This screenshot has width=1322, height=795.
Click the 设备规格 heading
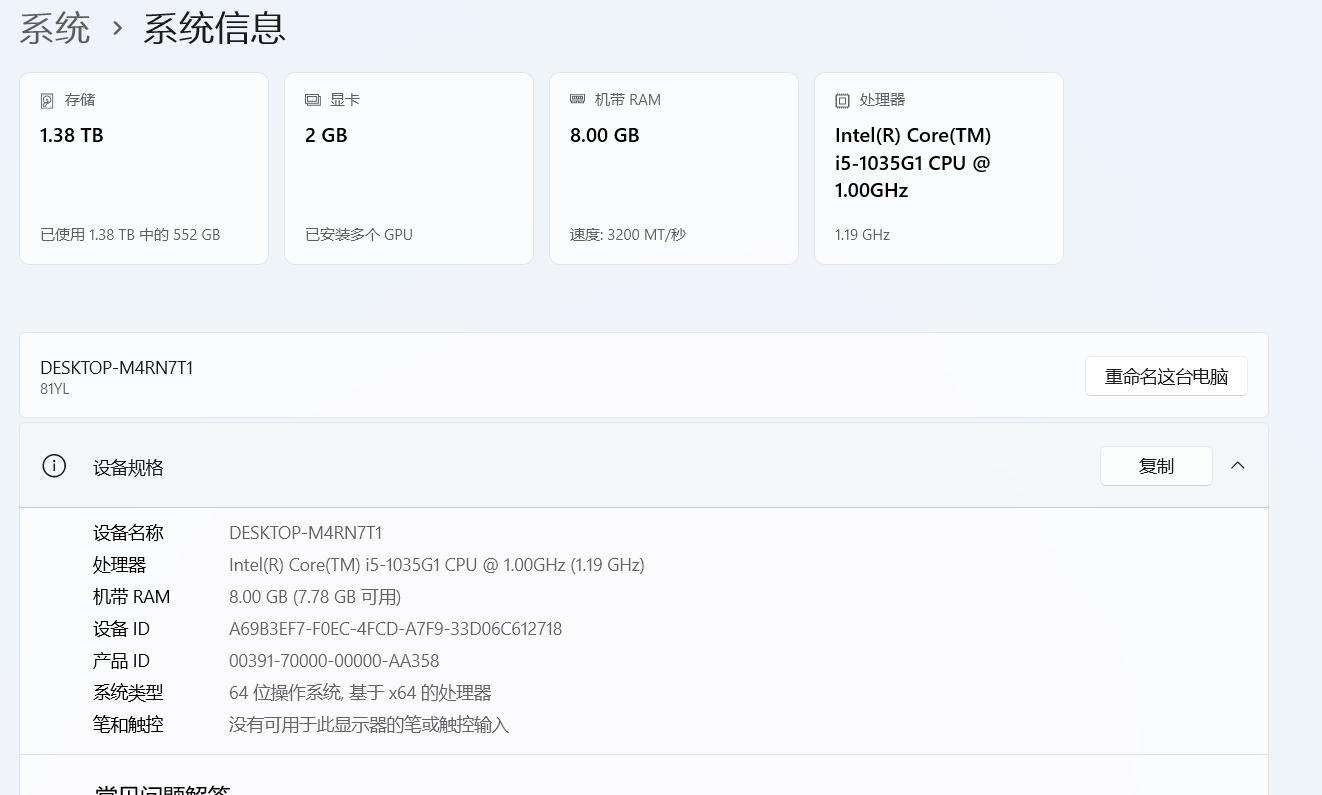coord(128,467)
